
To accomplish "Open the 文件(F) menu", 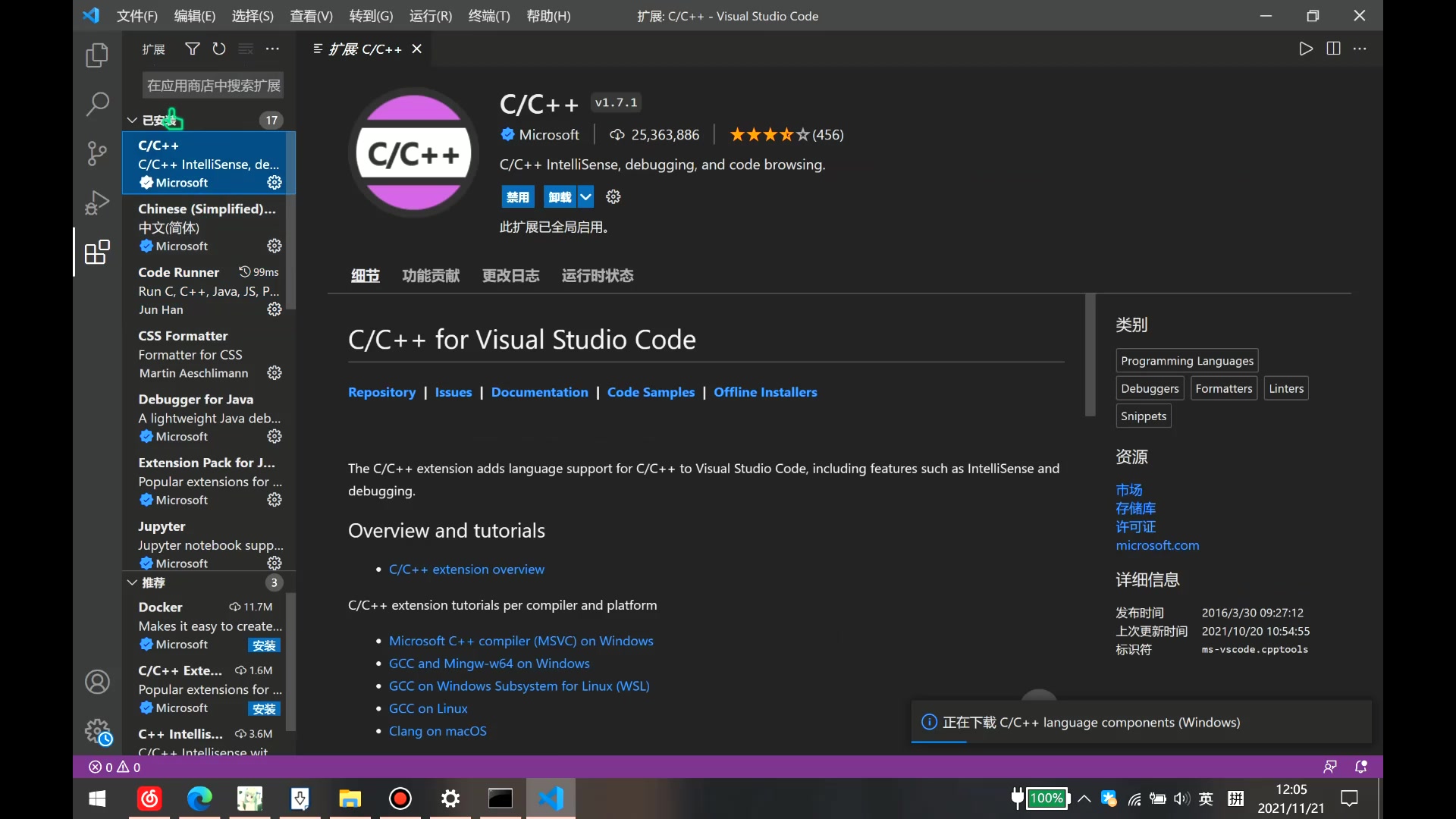I will (x=137, y=15).
